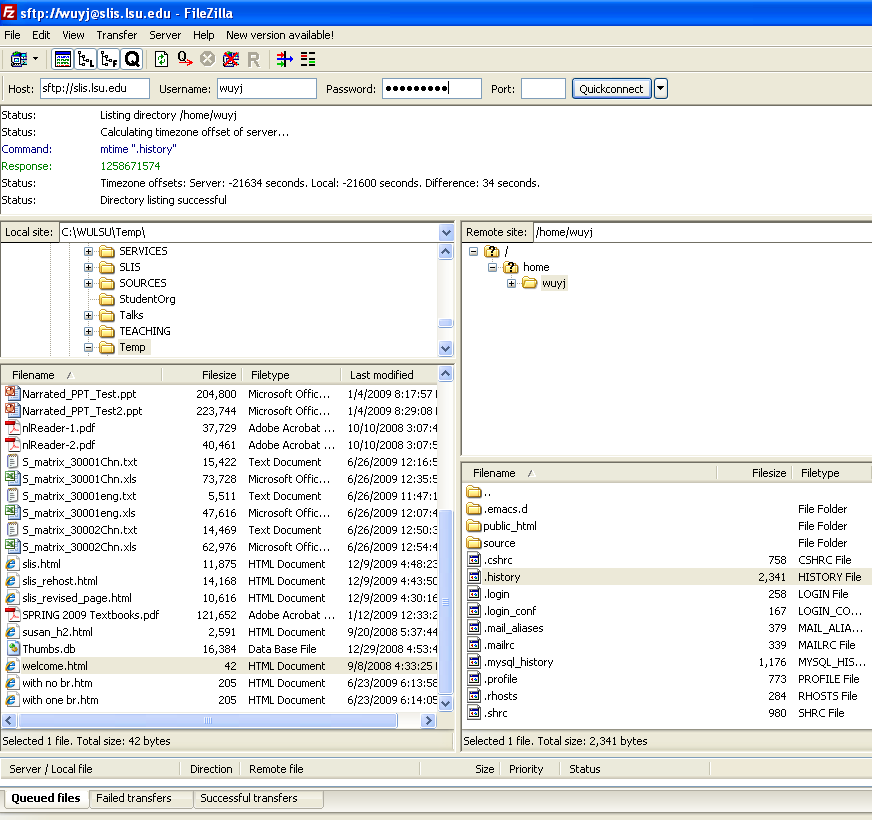Expand the SLIS folder in local tree
Image resolution: width=872 pixels, height=820 pixels.
click(x=88, y=268)
